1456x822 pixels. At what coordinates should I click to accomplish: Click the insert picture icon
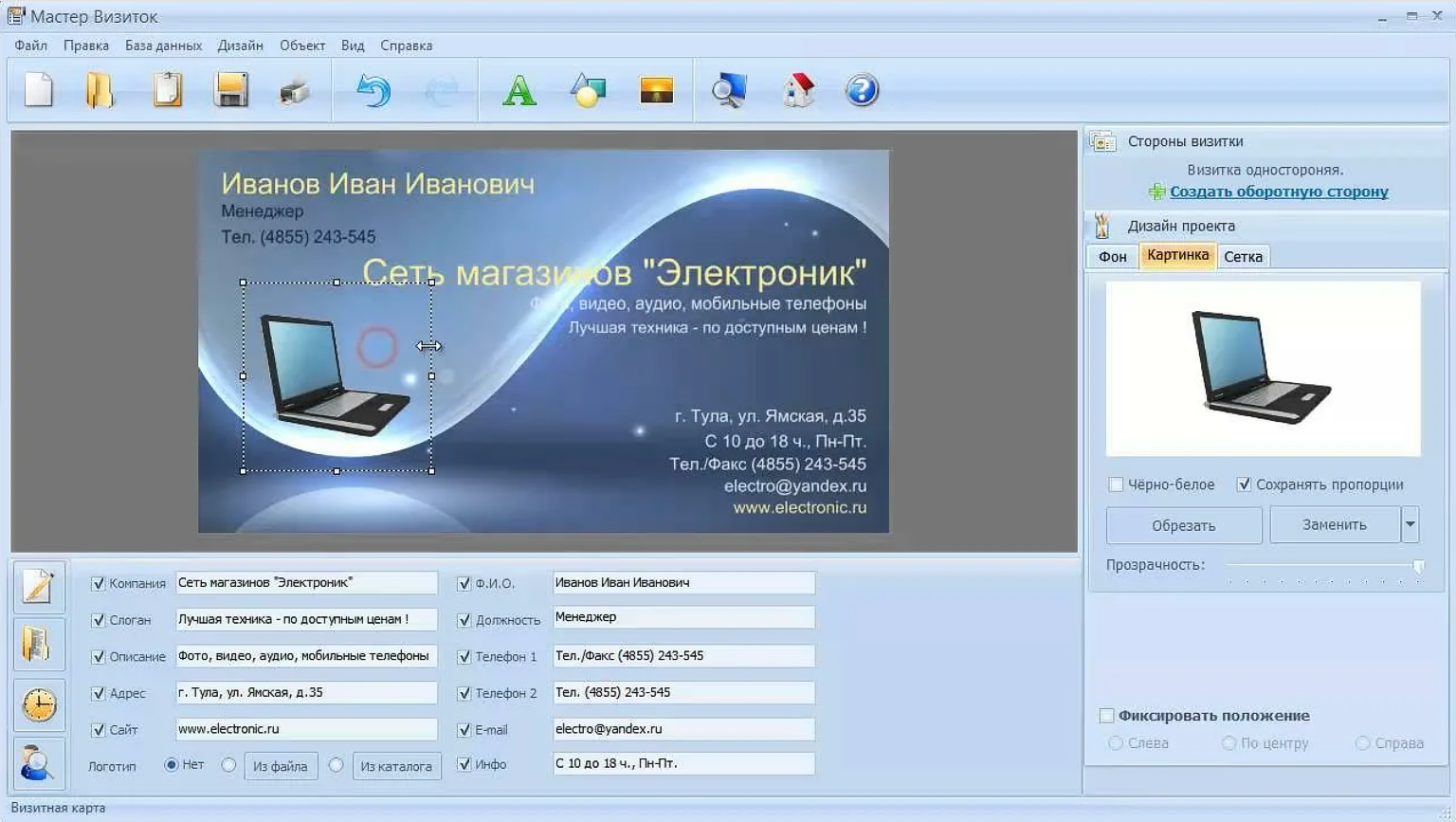tap(656, 91)
